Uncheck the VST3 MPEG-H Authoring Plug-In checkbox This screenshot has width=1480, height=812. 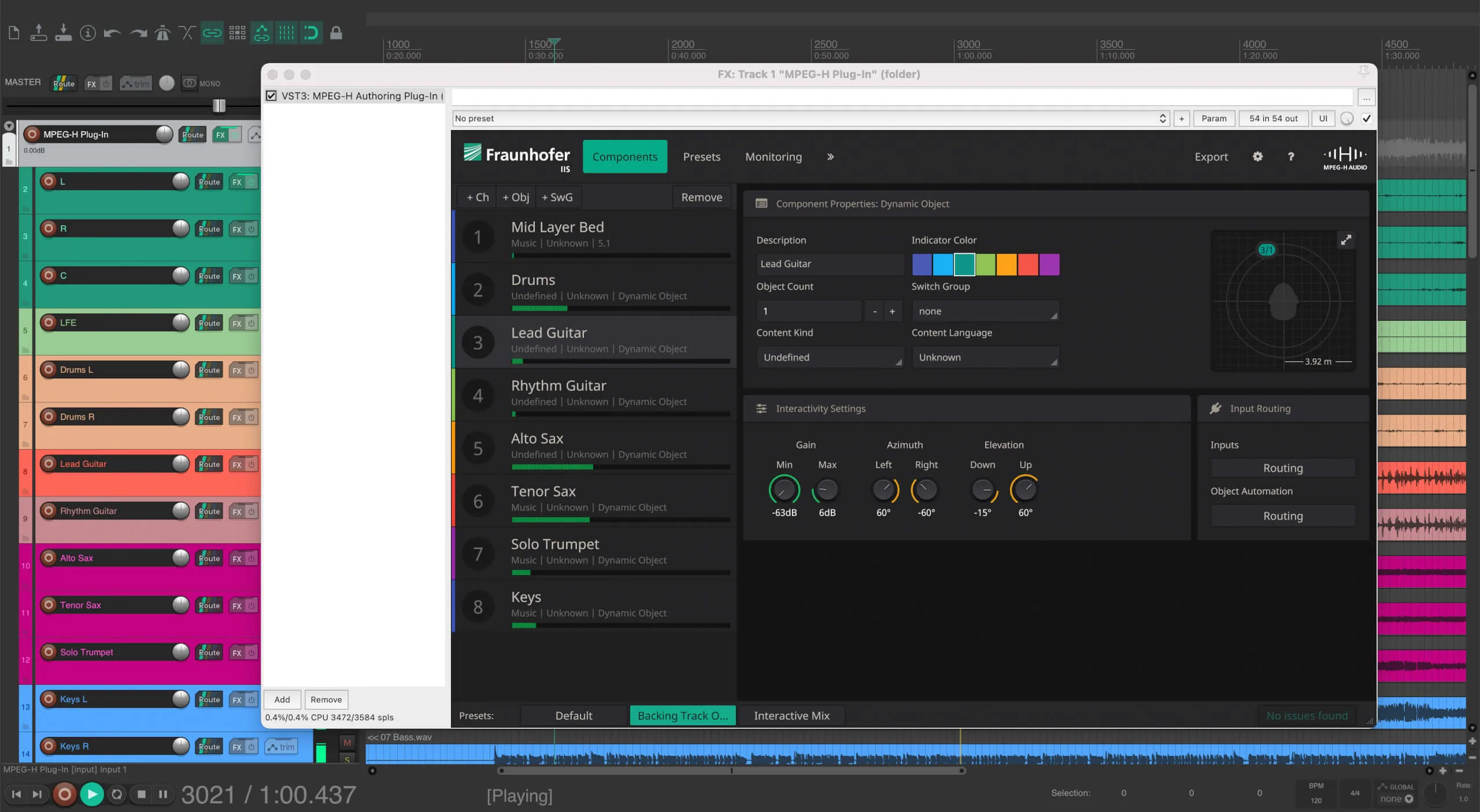[271, 95]
